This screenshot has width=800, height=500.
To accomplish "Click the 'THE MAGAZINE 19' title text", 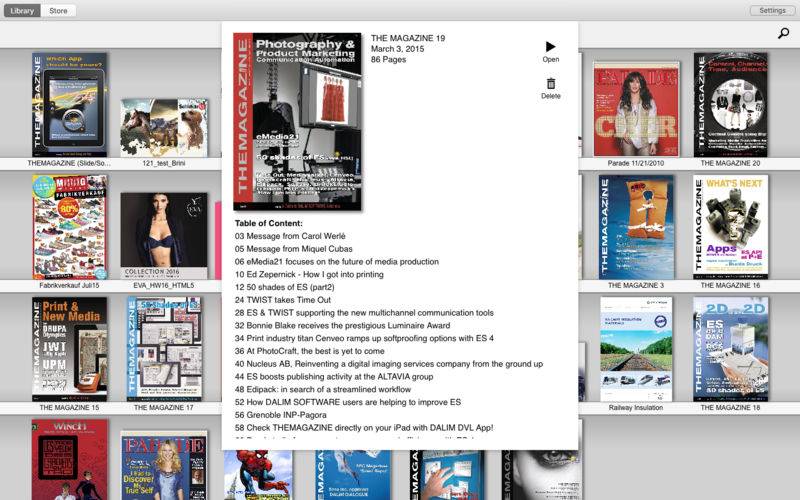I will 408,38.
